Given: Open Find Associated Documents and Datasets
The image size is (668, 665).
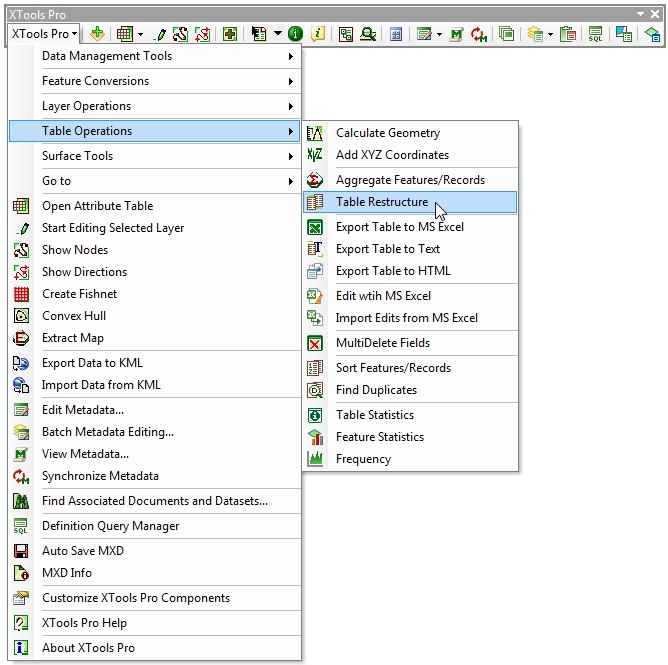Looking at the screenshot, I should tap(155, 501).
